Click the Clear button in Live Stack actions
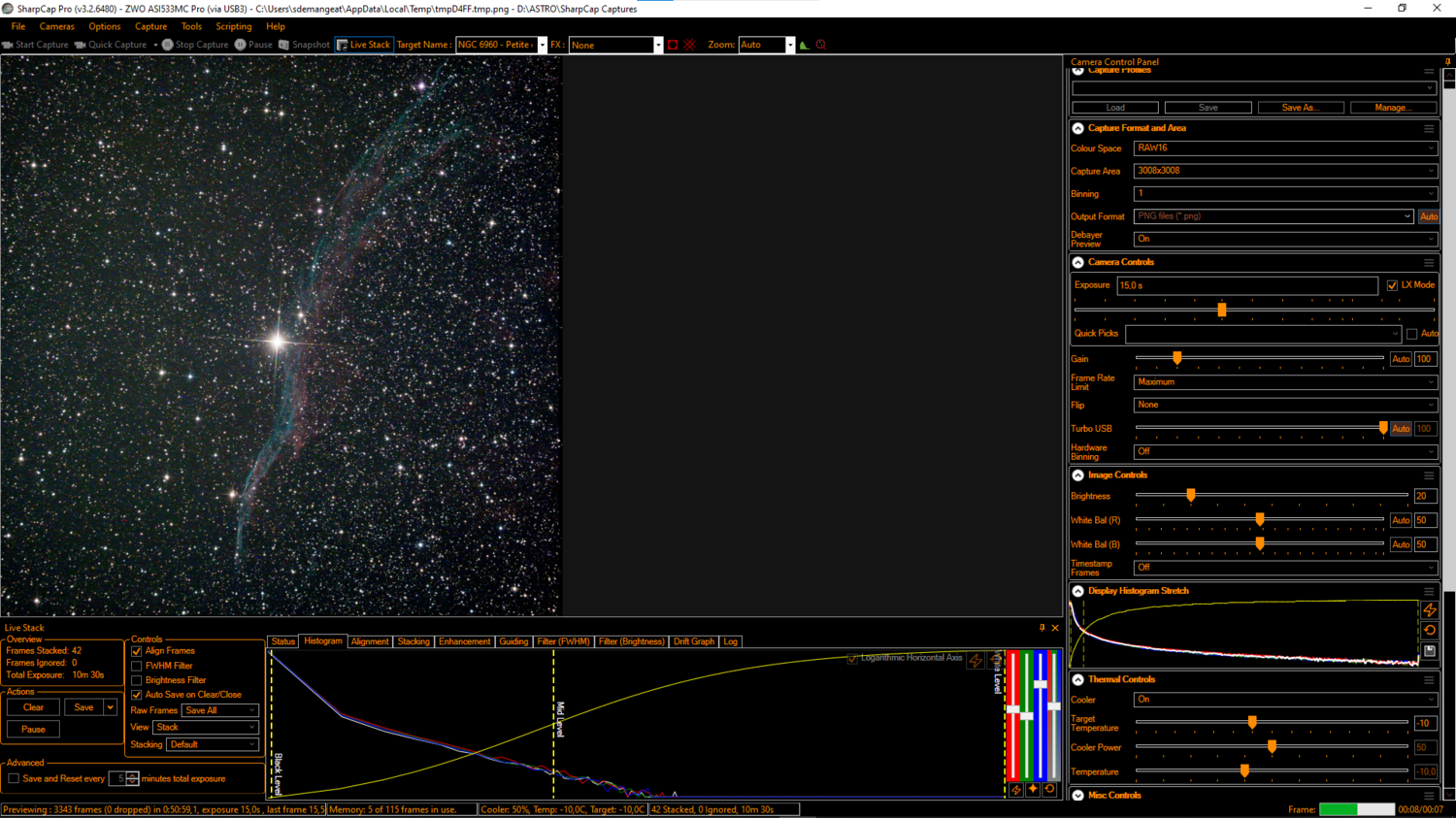 (x=33, y=707)
